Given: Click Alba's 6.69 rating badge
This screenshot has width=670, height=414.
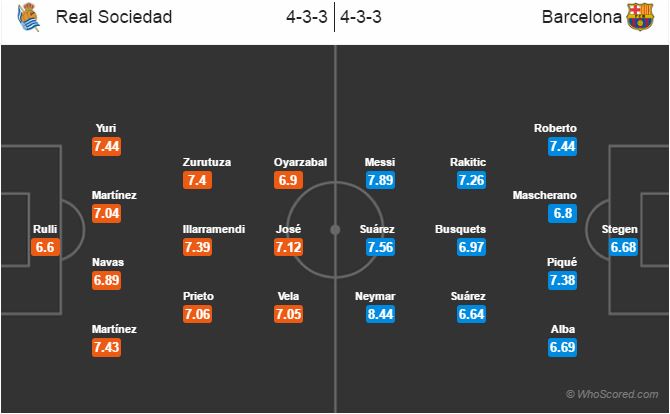Looking at the screenshot, I should 562,347.
